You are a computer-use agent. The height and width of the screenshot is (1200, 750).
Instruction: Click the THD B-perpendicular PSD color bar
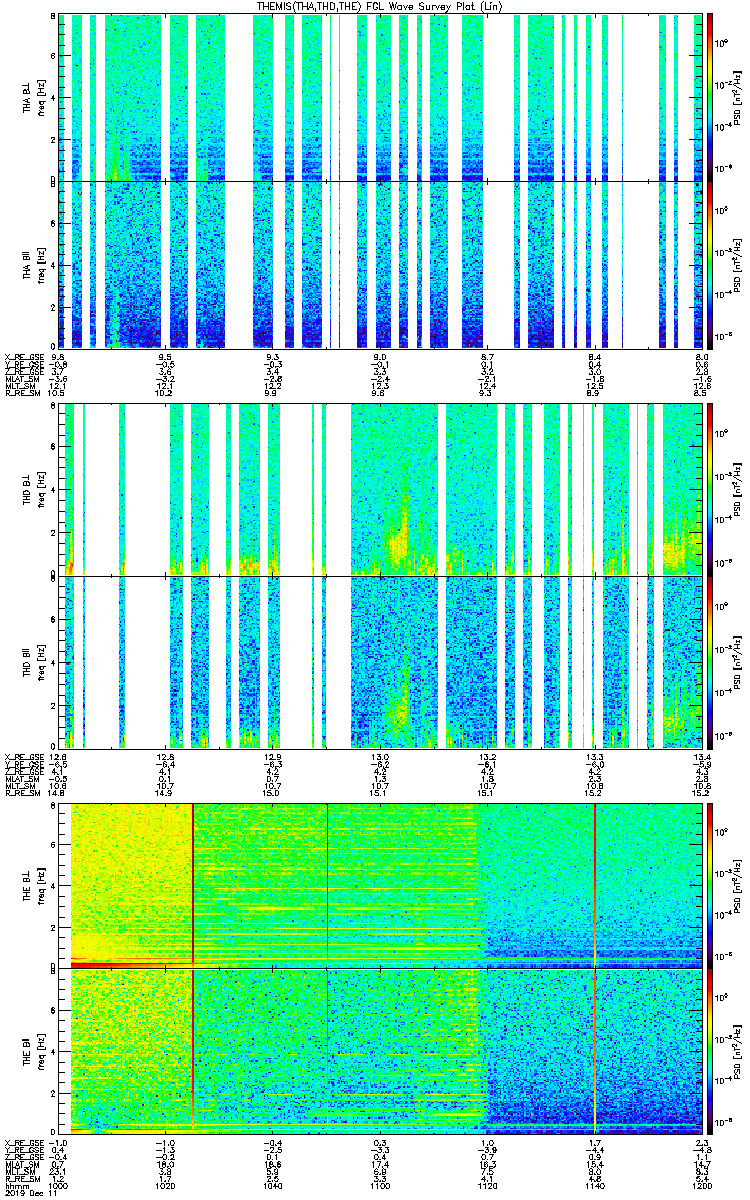coord(710,489)
